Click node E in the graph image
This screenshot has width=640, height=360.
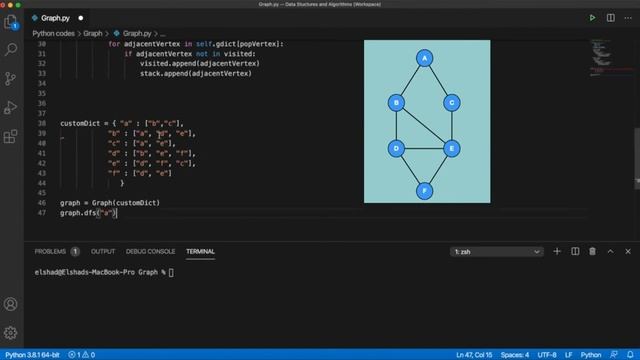click(x=452, y=149)
